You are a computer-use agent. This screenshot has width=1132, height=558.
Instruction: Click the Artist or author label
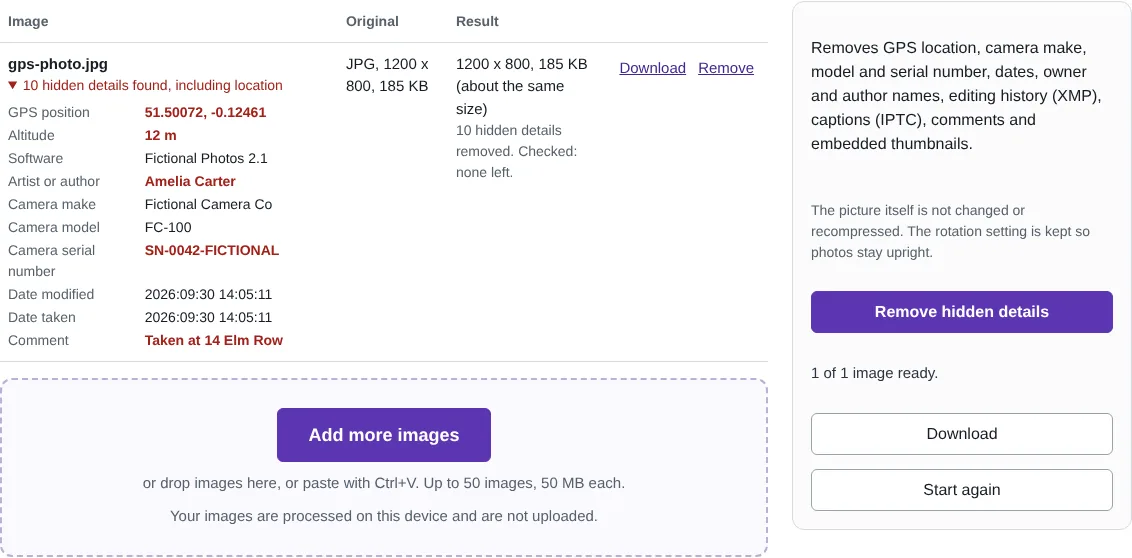click(x=54, y=182)
